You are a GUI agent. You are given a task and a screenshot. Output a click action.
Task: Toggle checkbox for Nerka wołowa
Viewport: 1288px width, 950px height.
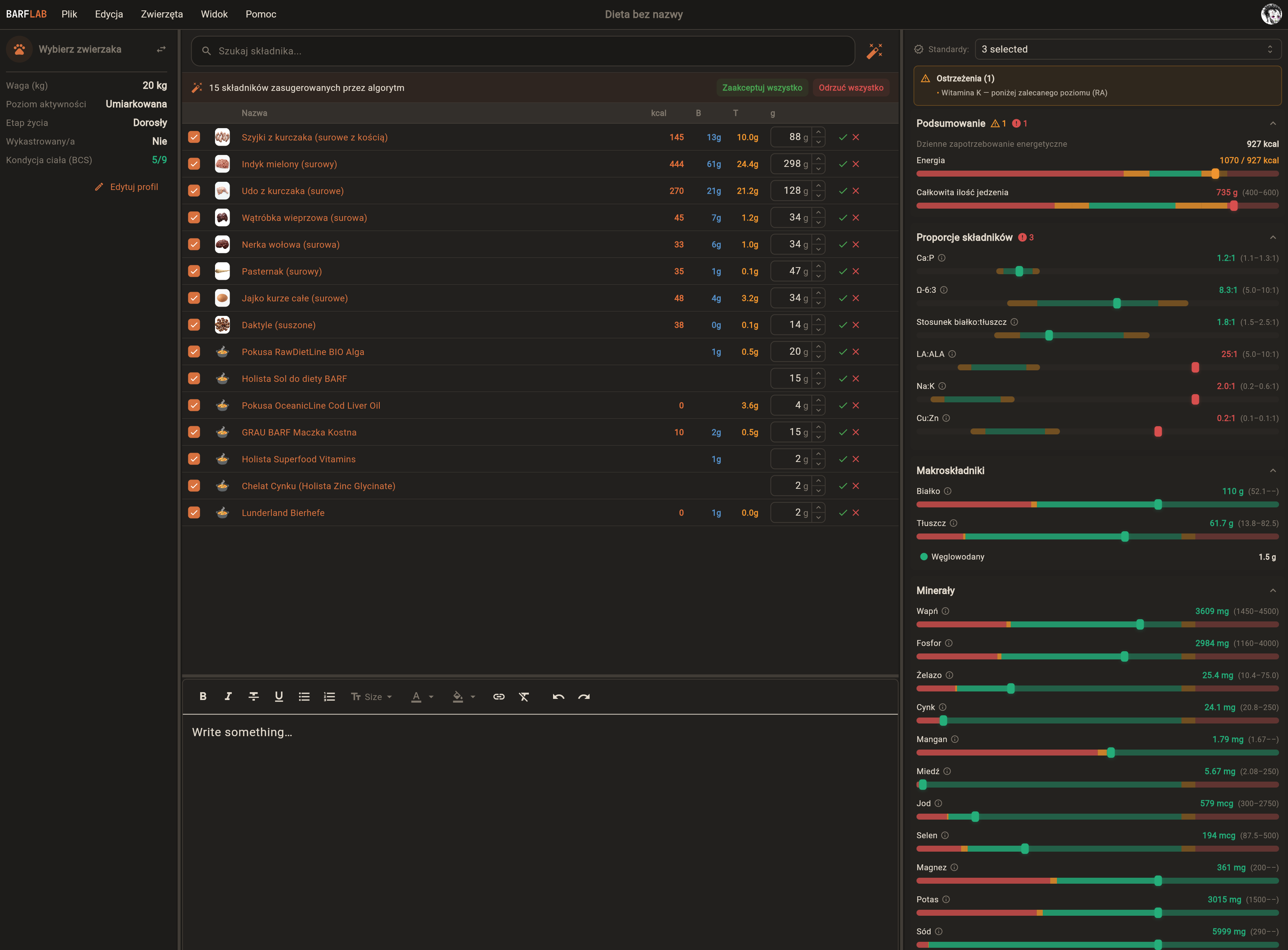194,244
